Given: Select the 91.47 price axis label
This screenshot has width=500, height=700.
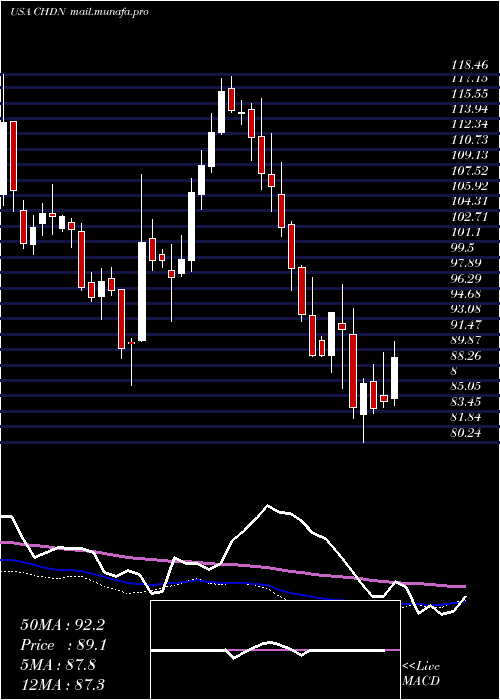Looking at the screenshot, I should point(466,324).
